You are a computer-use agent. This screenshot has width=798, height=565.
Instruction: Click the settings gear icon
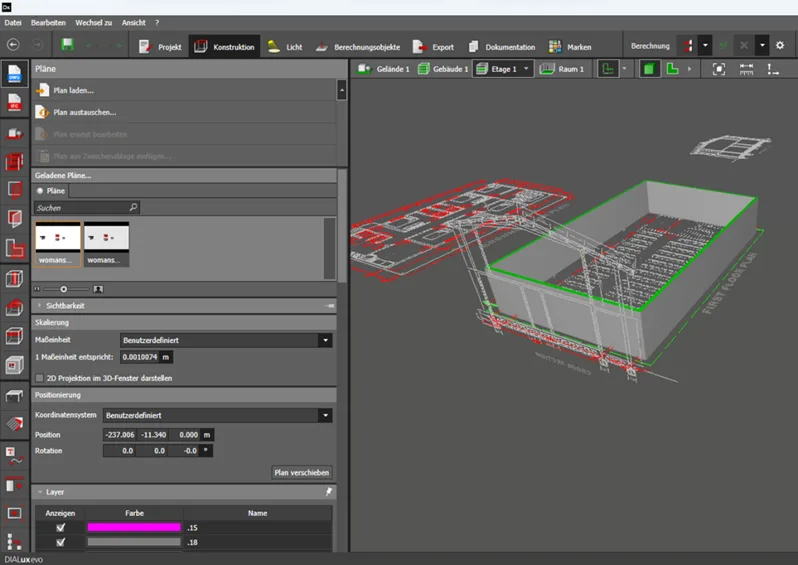coord(780,45)
